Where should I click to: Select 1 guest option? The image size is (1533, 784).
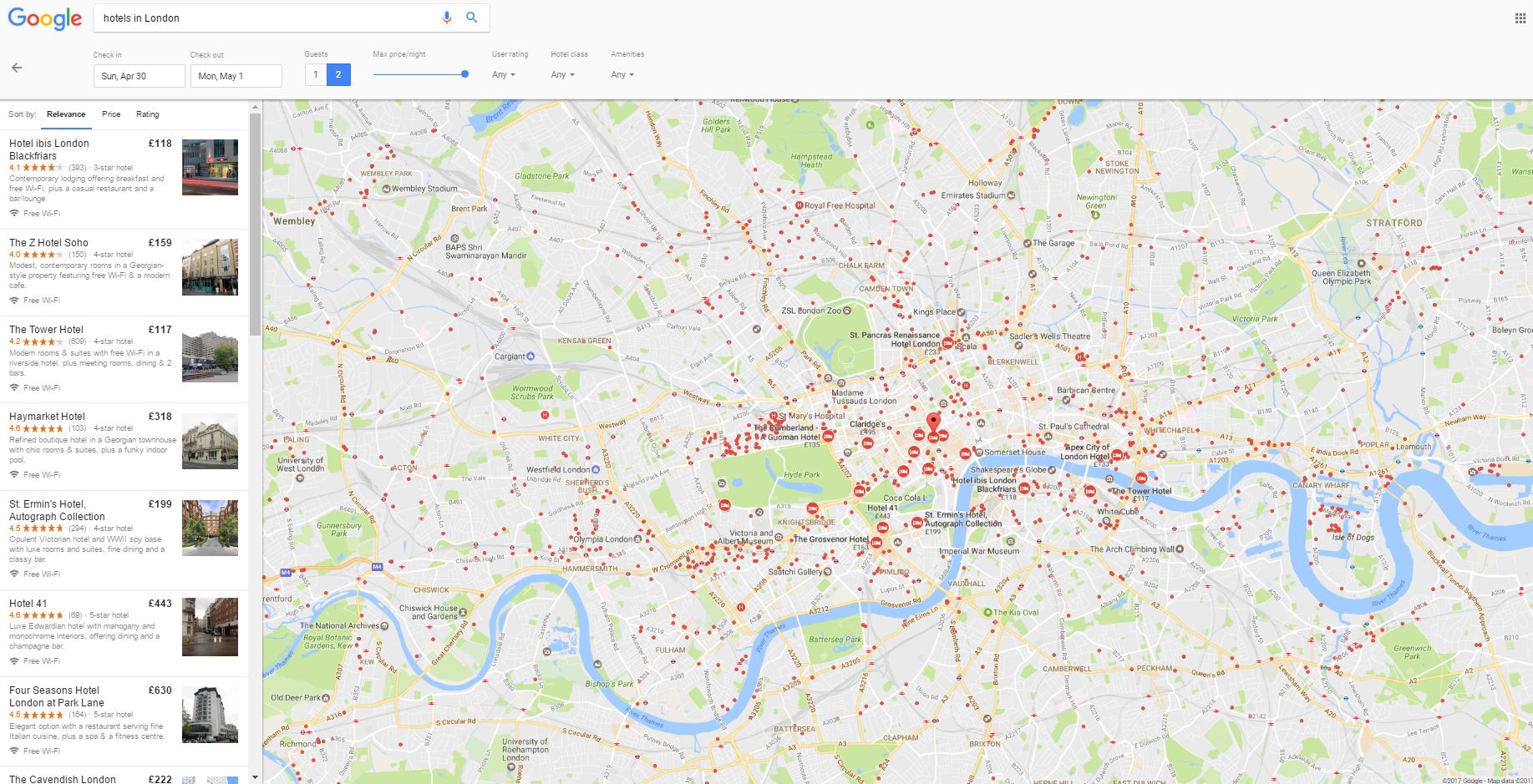click(x=316, y=75)
